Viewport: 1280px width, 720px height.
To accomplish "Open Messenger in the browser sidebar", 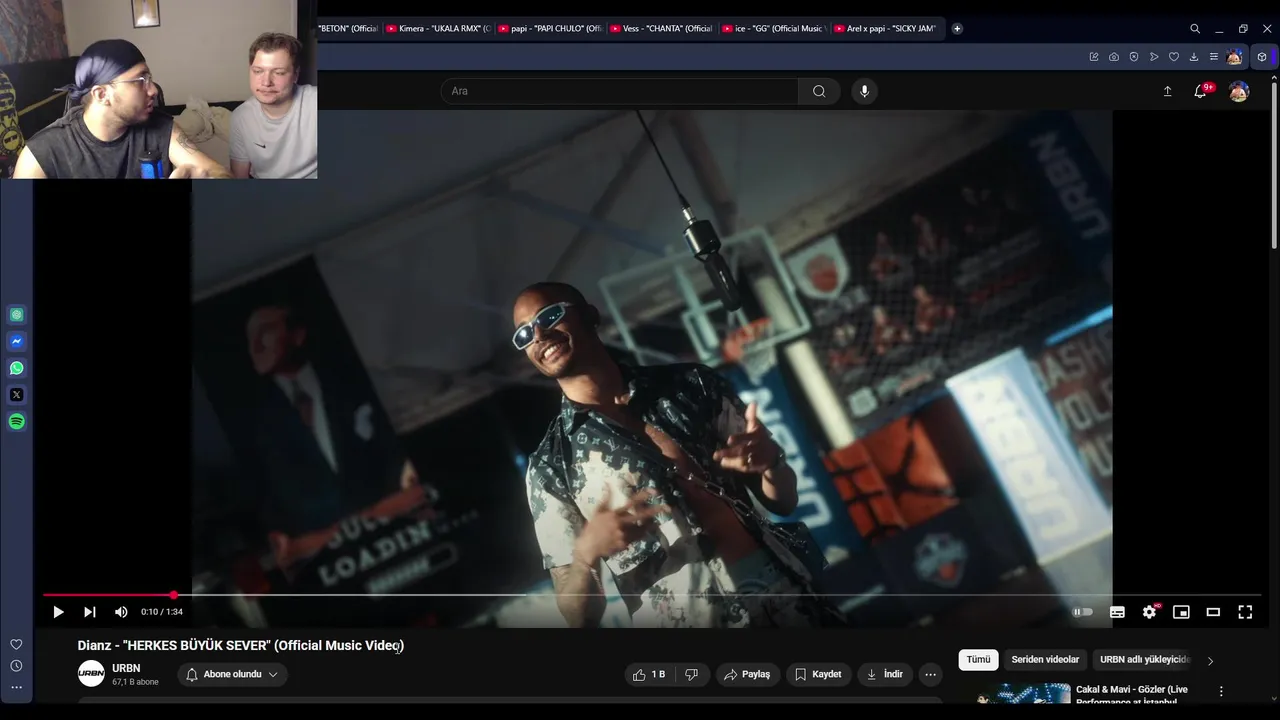I will 17,342.
